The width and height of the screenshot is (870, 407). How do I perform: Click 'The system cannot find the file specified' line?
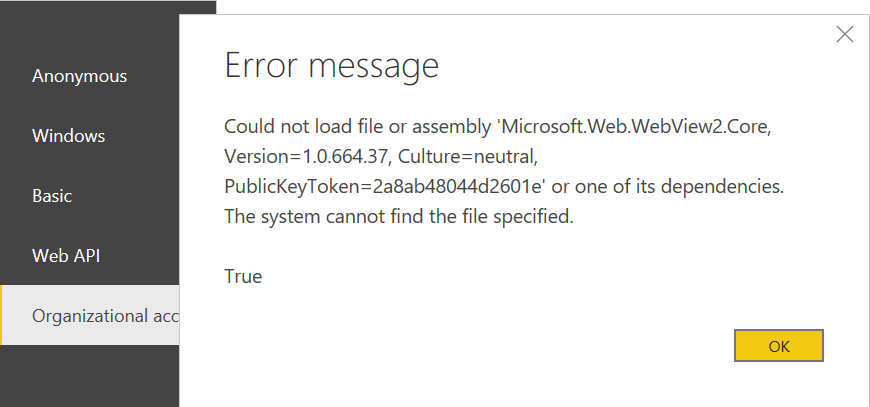click(x=399, y=217)
